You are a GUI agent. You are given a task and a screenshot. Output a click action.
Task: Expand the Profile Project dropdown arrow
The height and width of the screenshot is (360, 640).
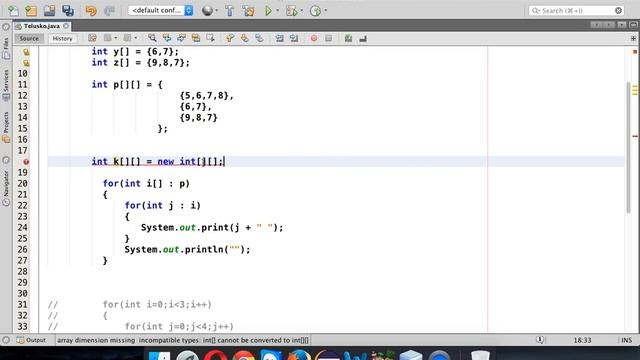tap(325, 11)
